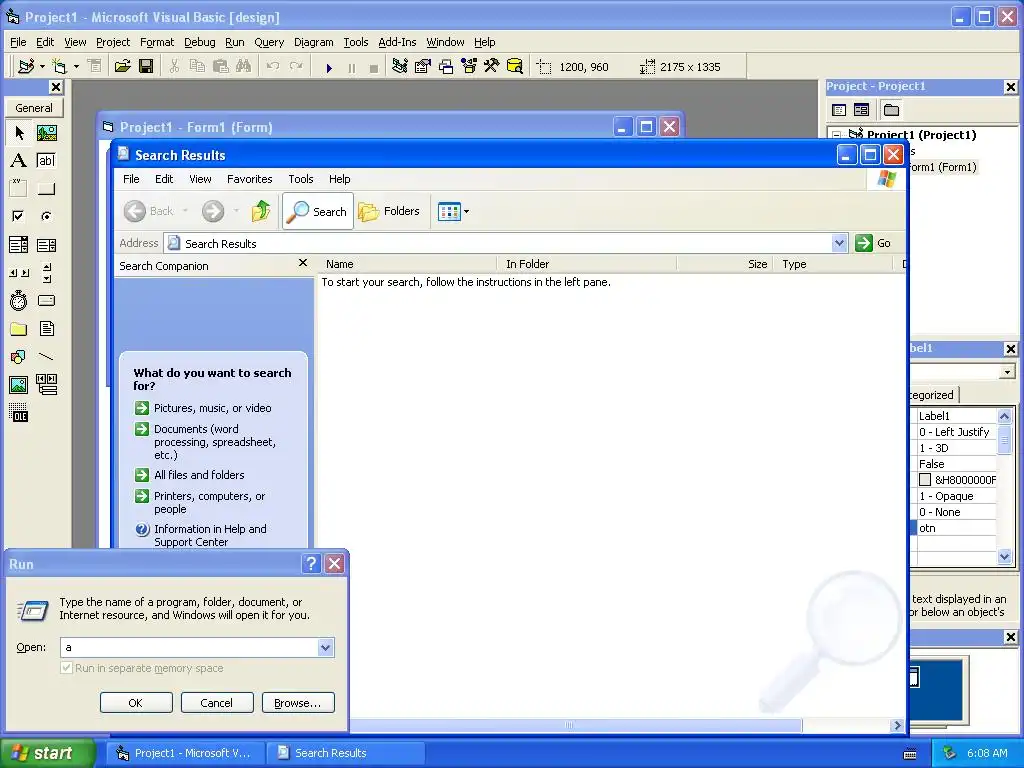Select the Pointer tool in the toolbox
This screenshot has width=1024, height=768.
coord(19,133)
